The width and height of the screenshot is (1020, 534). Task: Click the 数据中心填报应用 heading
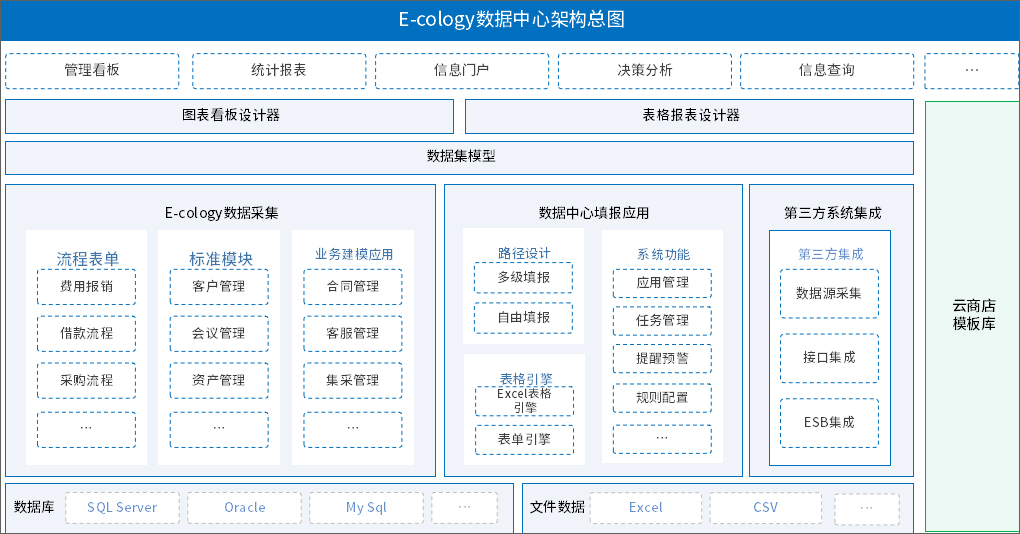tap(593, 213)
